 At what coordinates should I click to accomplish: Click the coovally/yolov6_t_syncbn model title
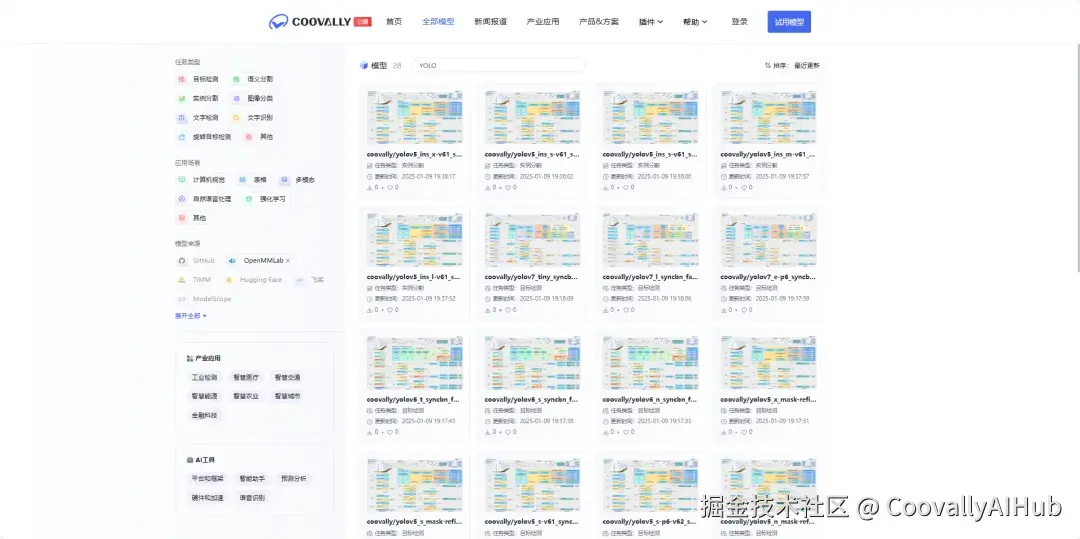413,399
